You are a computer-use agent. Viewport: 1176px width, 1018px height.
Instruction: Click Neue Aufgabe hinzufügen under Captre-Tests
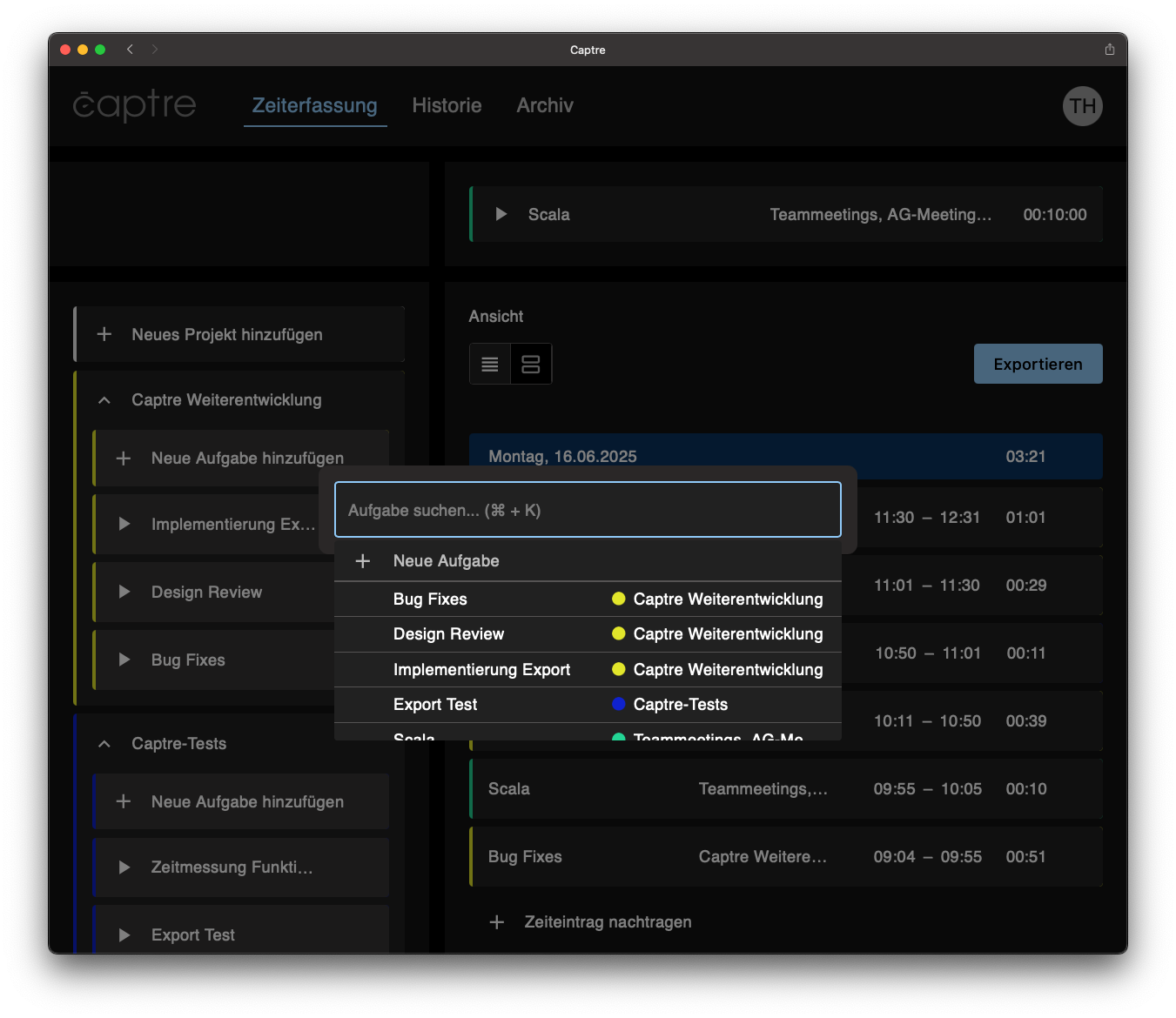tap(241, 801)
